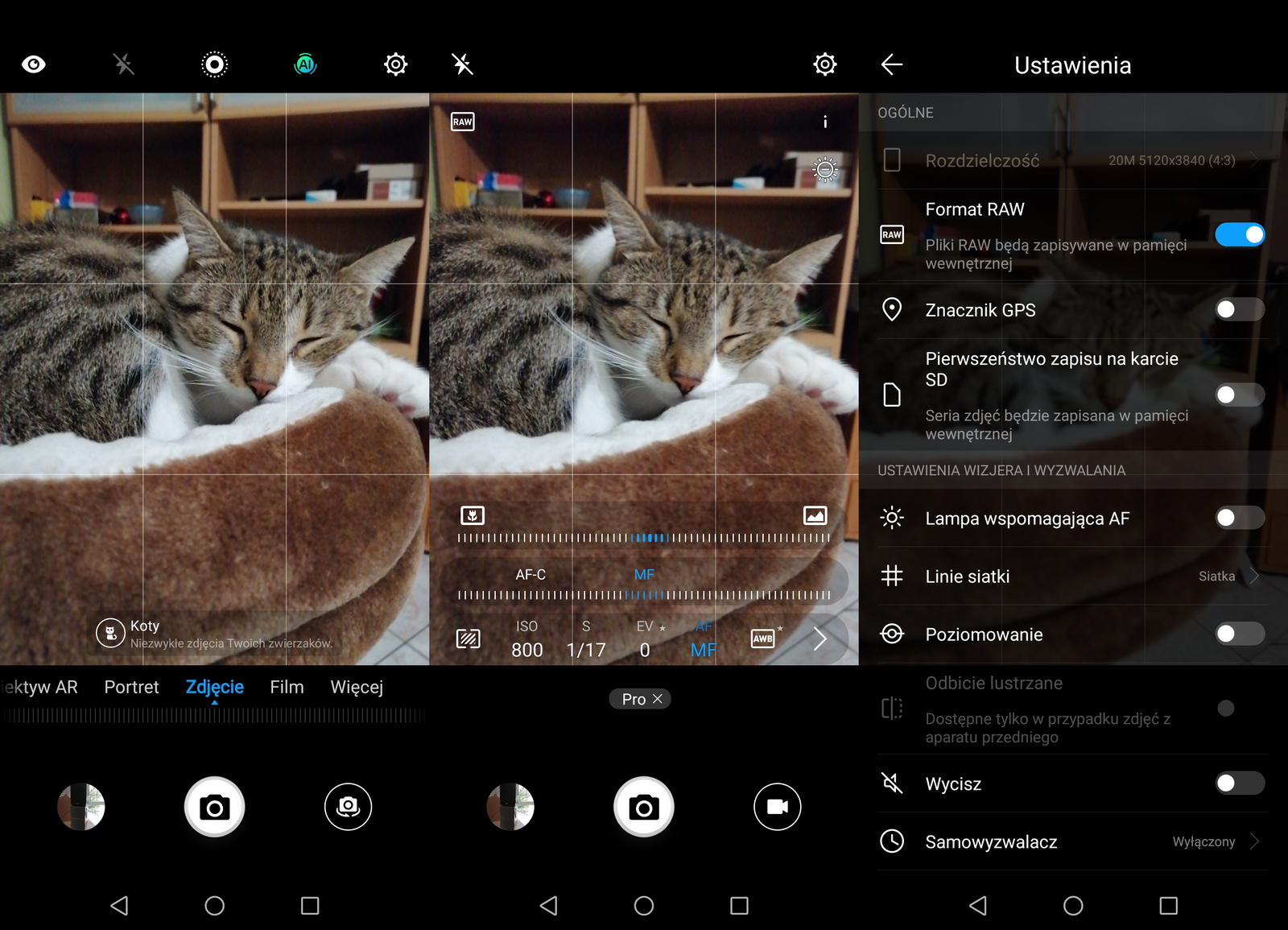1288x930 pixels.
Task: Tap the Koty cat scene icon
Action: pos(111,634)
